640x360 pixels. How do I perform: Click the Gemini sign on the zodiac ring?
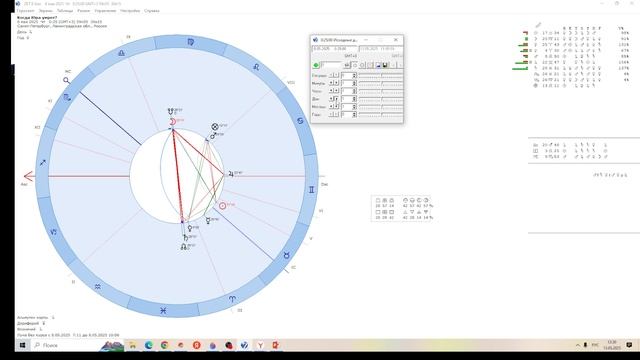pos(311,189)
